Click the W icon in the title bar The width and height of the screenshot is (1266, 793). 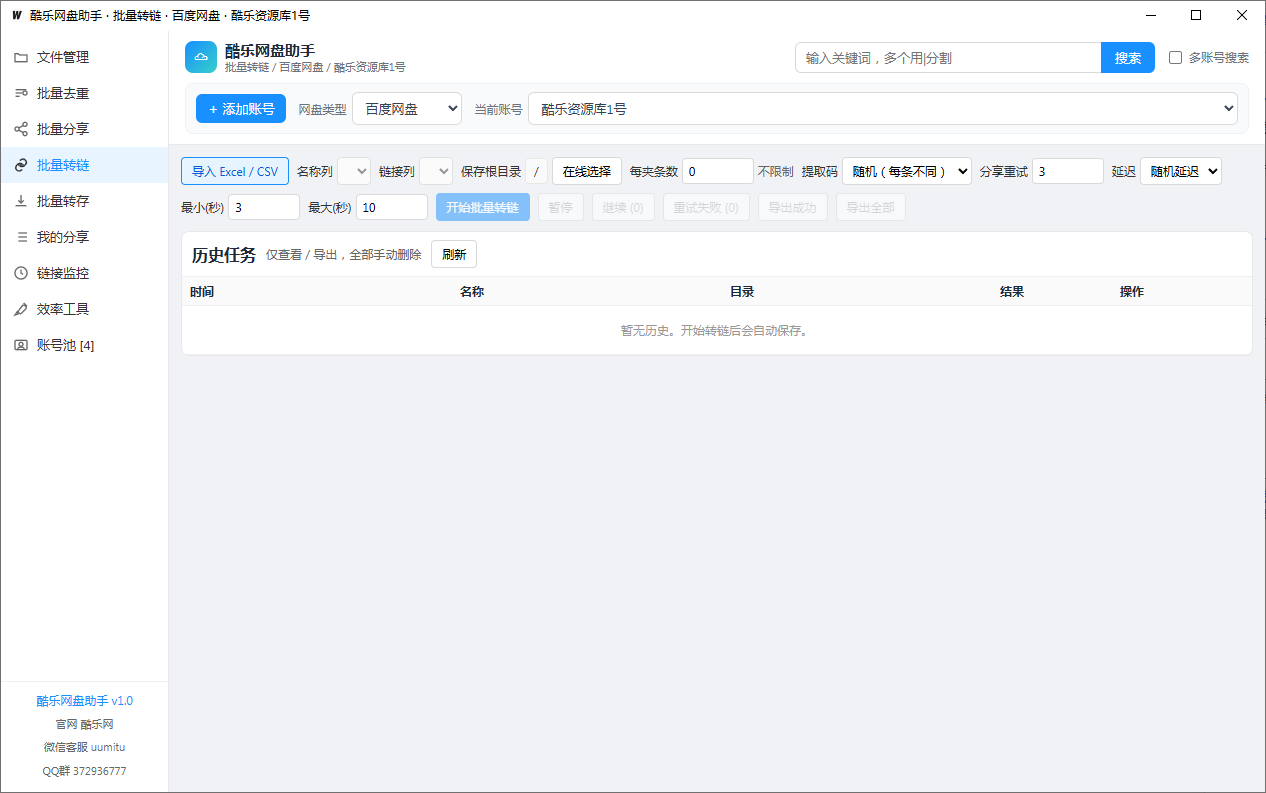tap(16, 15)
